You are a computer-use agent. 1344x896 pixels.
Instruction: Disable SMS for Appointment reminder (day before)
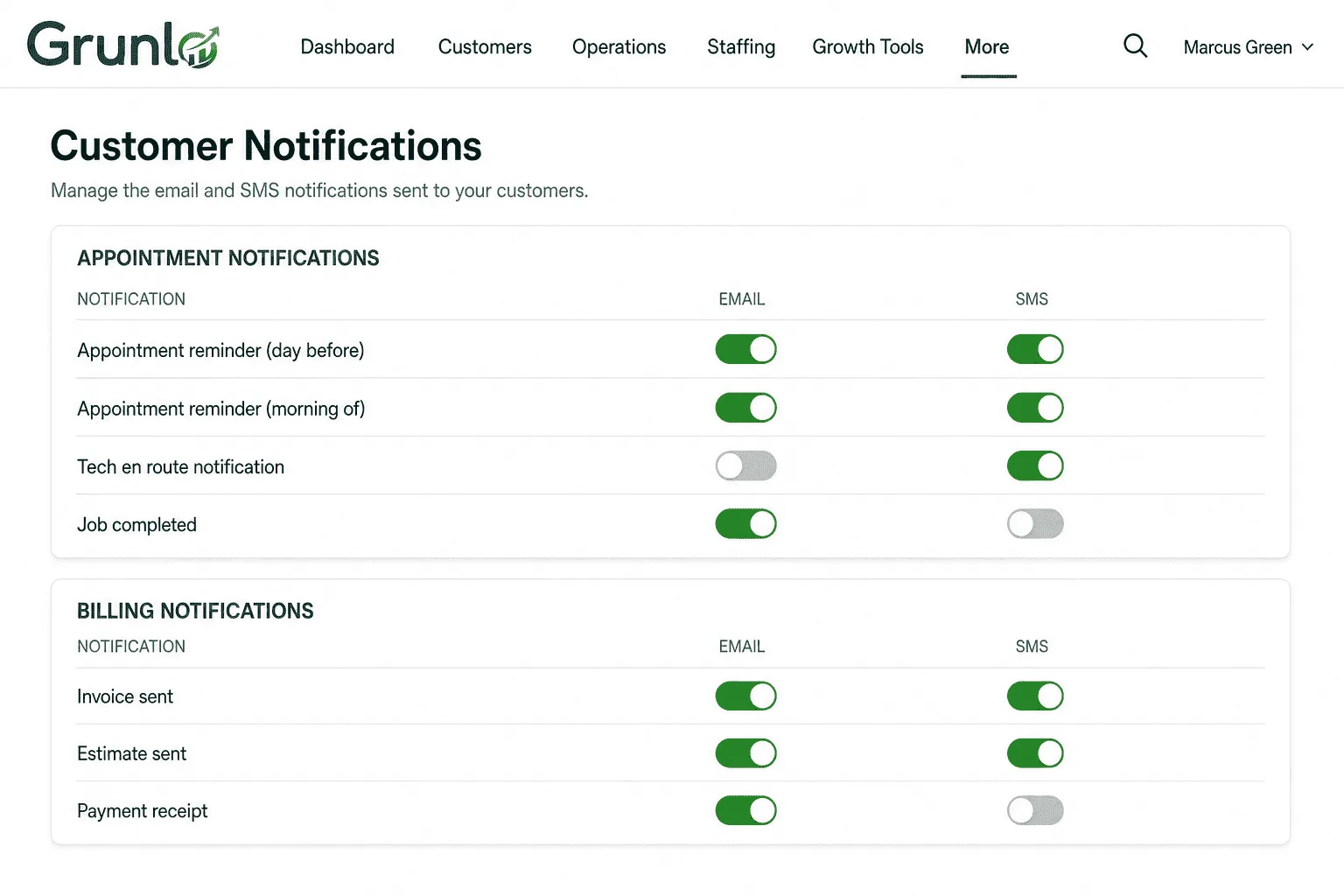1035,349
